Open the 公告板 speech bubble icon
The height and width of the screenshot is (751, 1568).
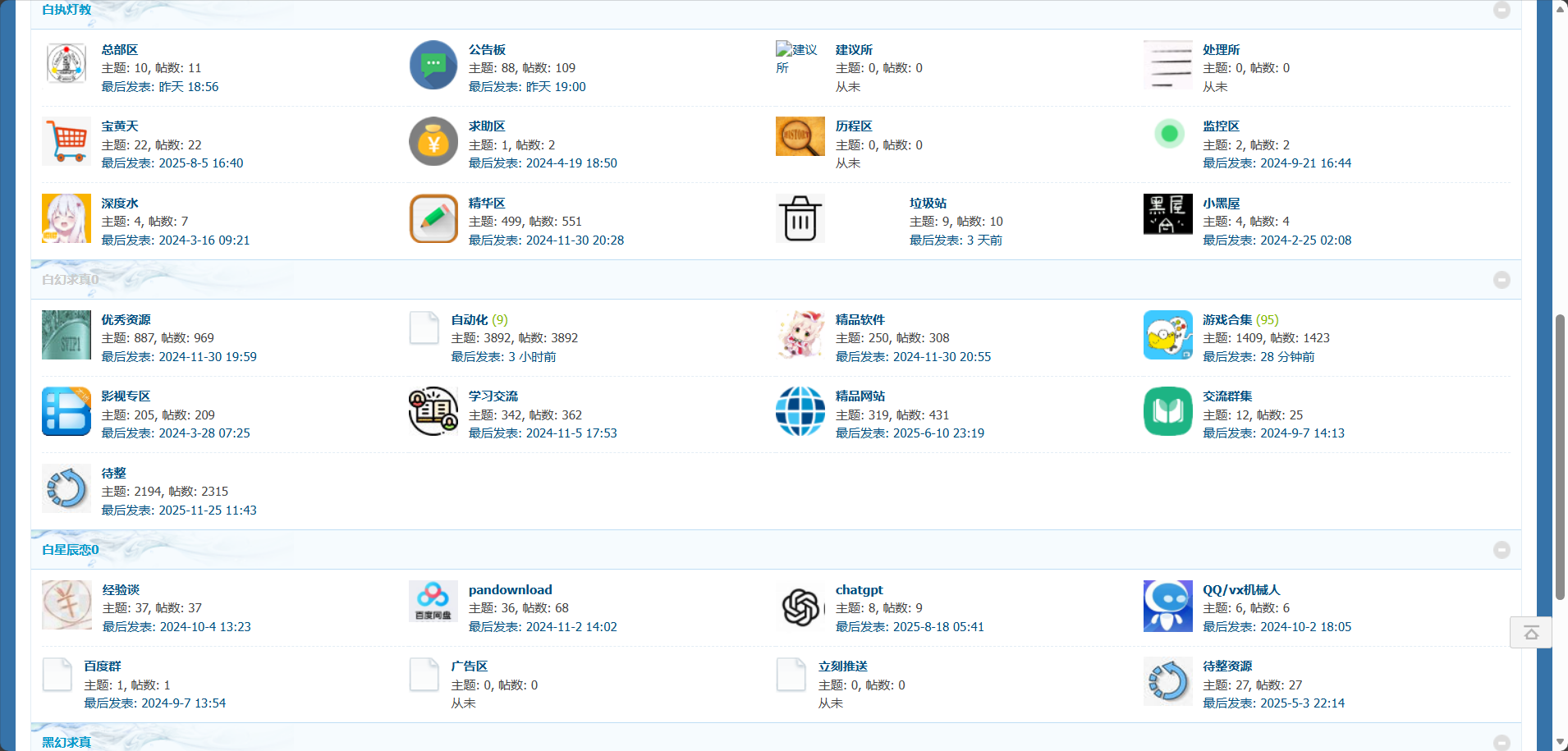point(433,65)
